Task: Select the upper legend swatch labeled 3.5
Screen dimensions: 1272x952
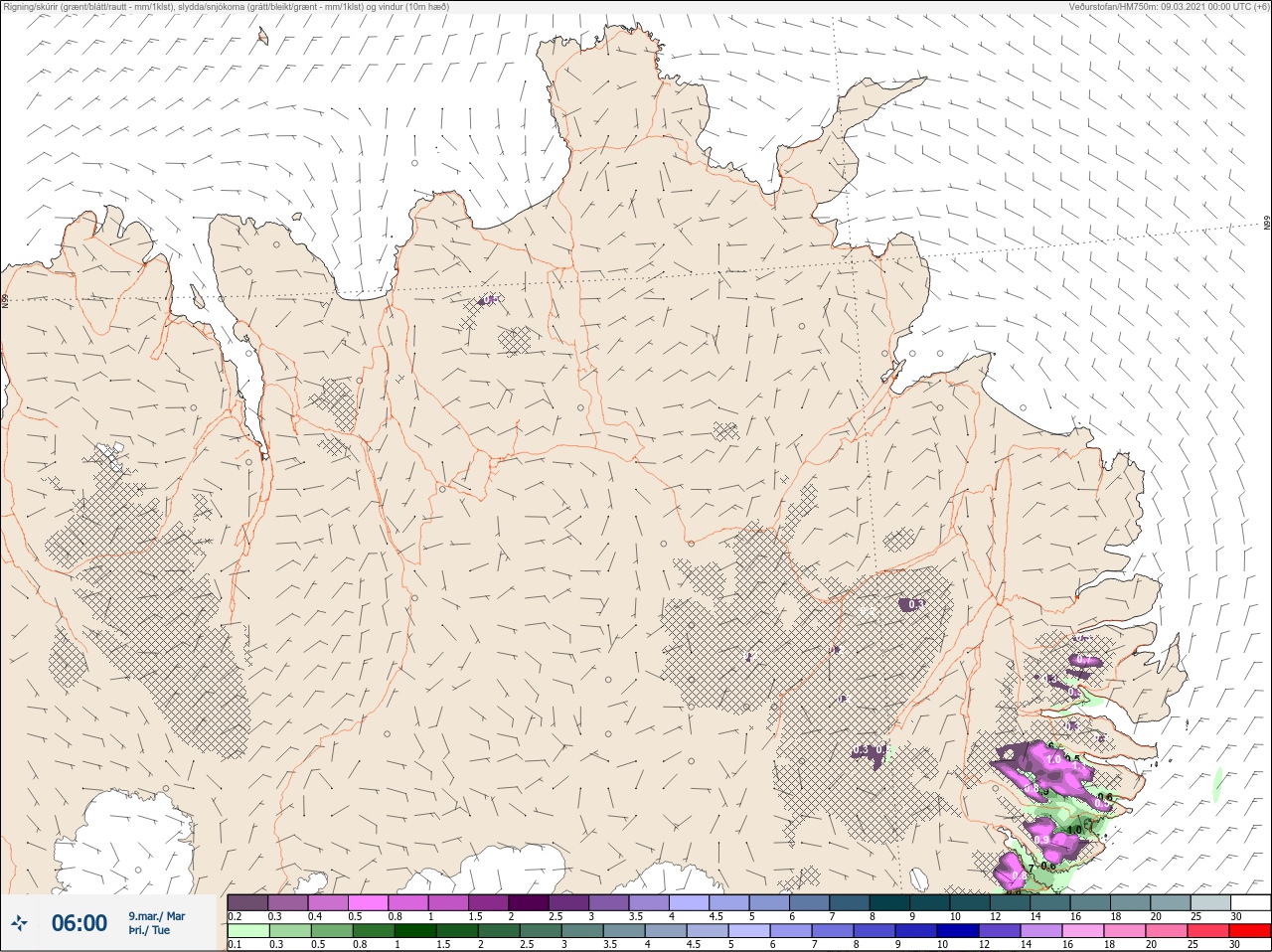Action: [649, 902]
